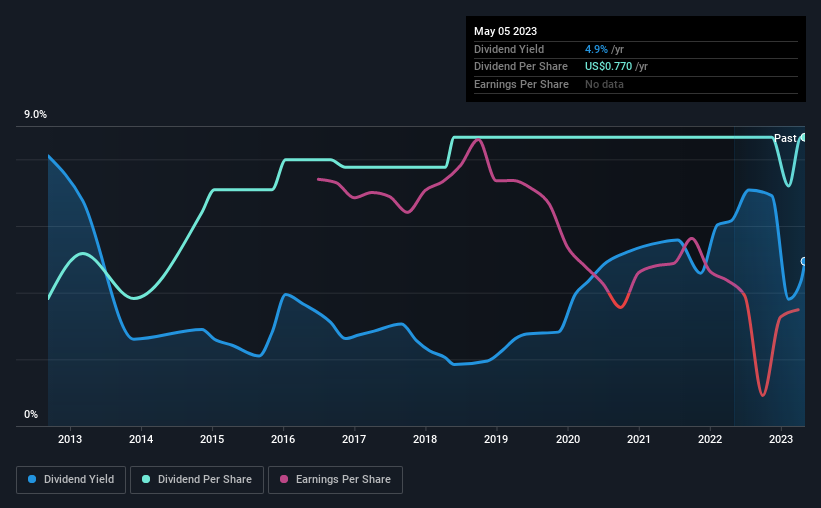Click the 9.0% y-axis label
The image size is (821, 508).
coord(35,115)
